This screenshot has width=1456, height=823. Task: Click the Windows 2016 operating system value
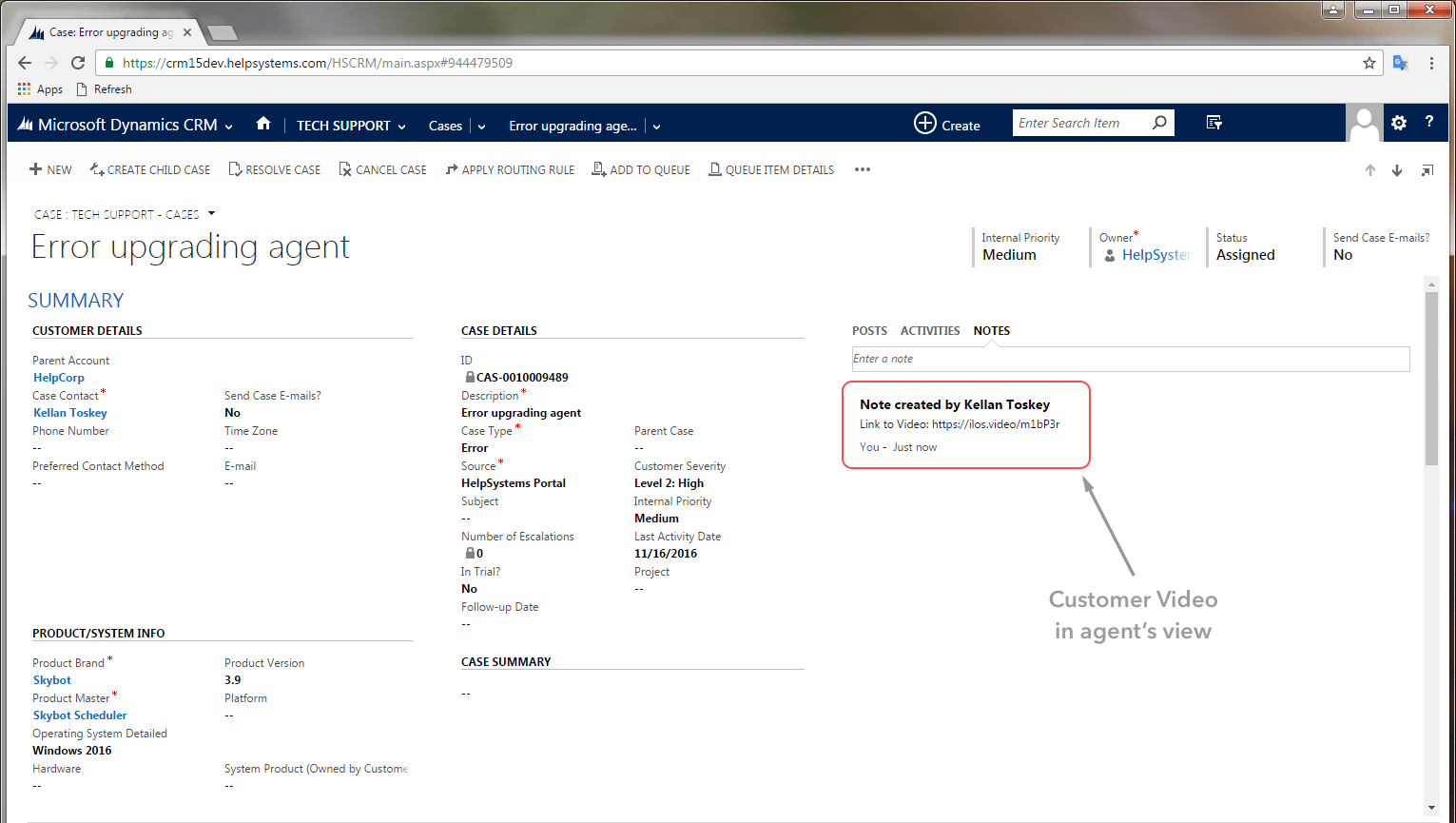(72, 751)
